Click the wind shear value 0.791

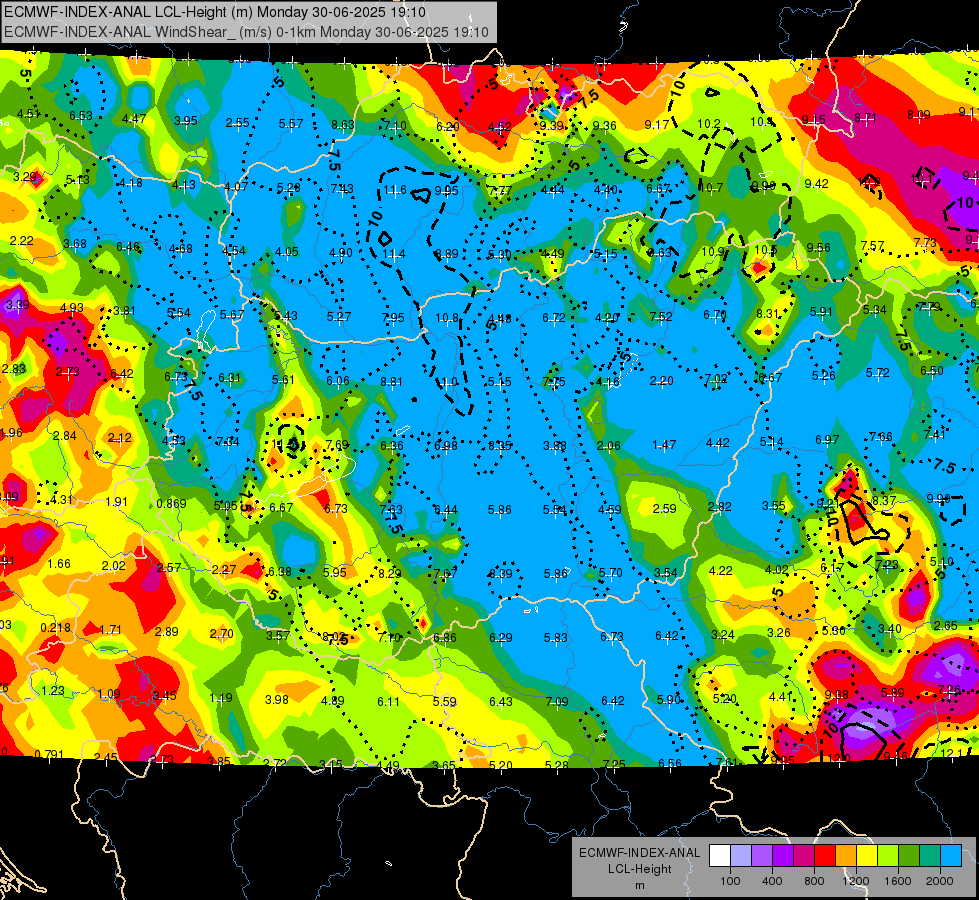click(49, 754)
